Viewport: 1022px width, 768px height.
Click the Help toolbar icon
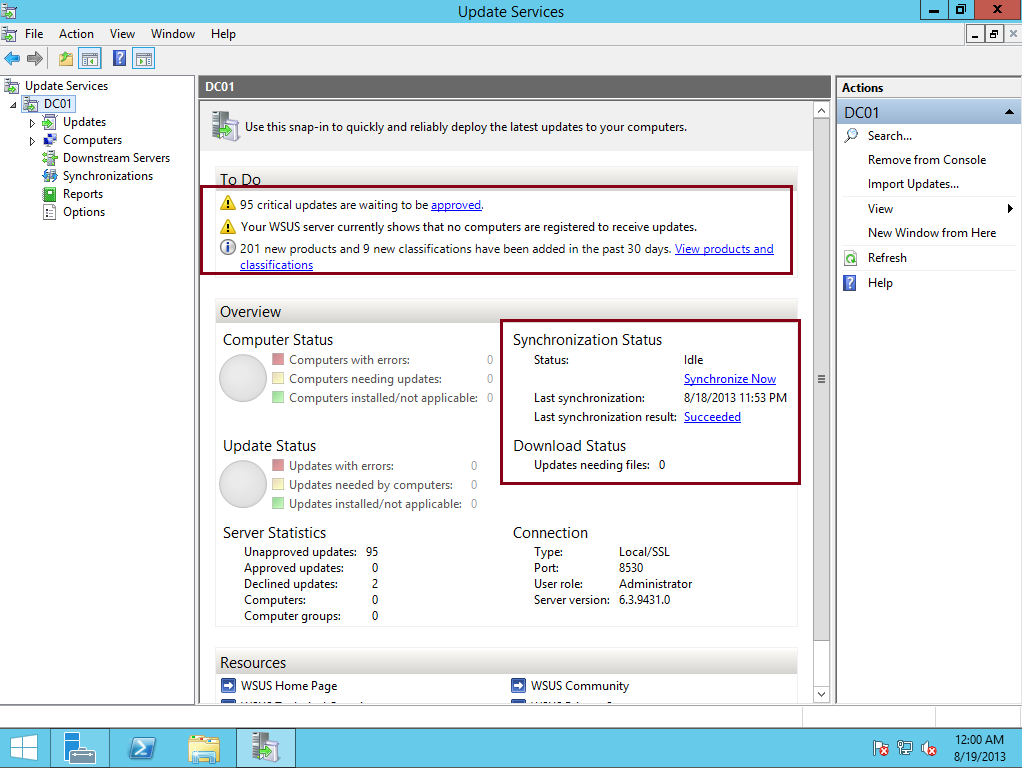click(x=118, y=58)
